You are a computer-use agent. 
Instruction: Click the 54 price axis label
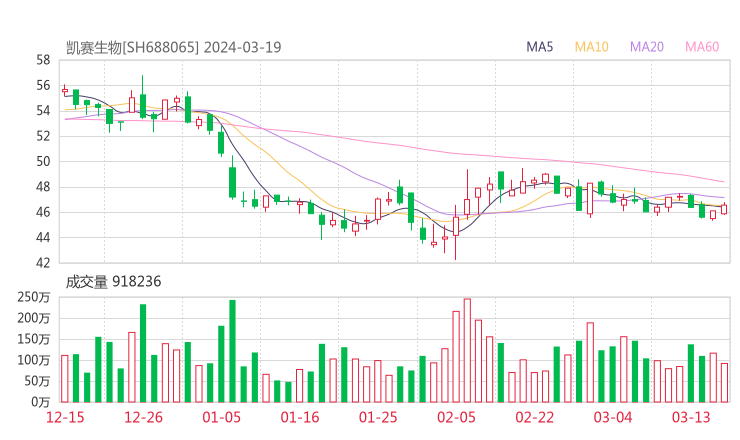click(x=43, y=111)
